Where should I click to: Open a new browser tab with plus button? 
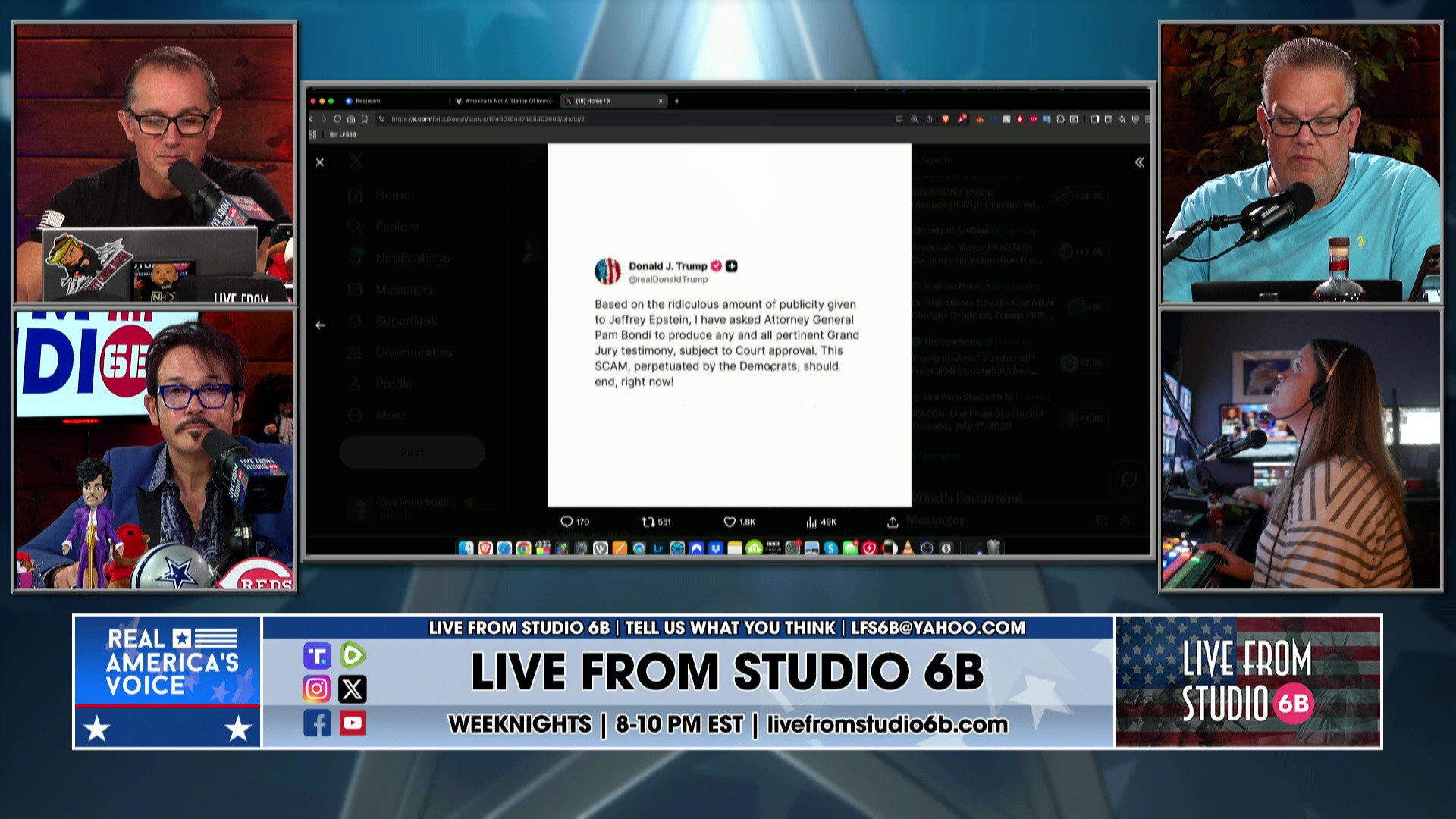677,101
